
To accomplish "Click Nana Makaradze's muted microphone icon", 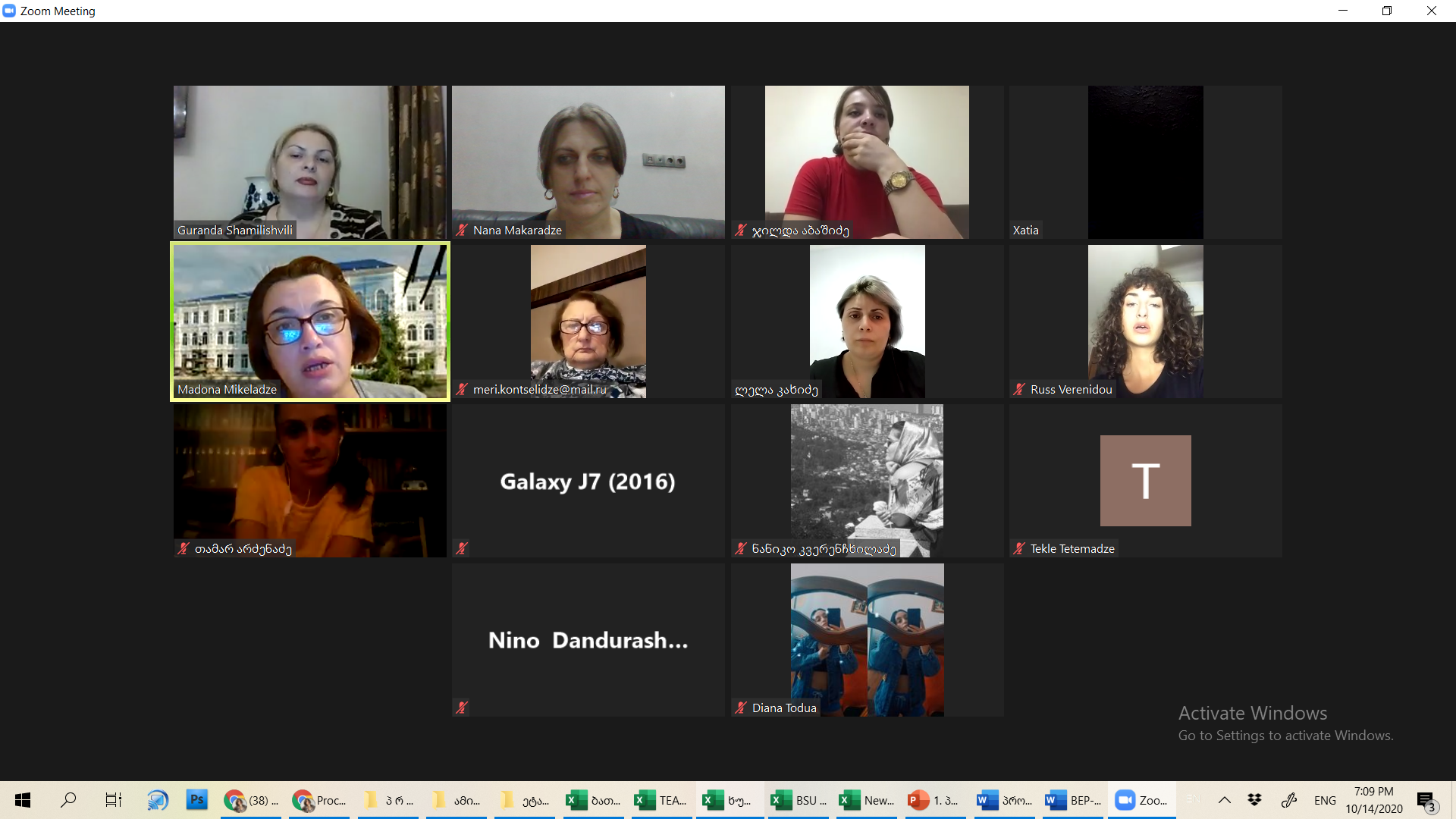I will (462, 230).
